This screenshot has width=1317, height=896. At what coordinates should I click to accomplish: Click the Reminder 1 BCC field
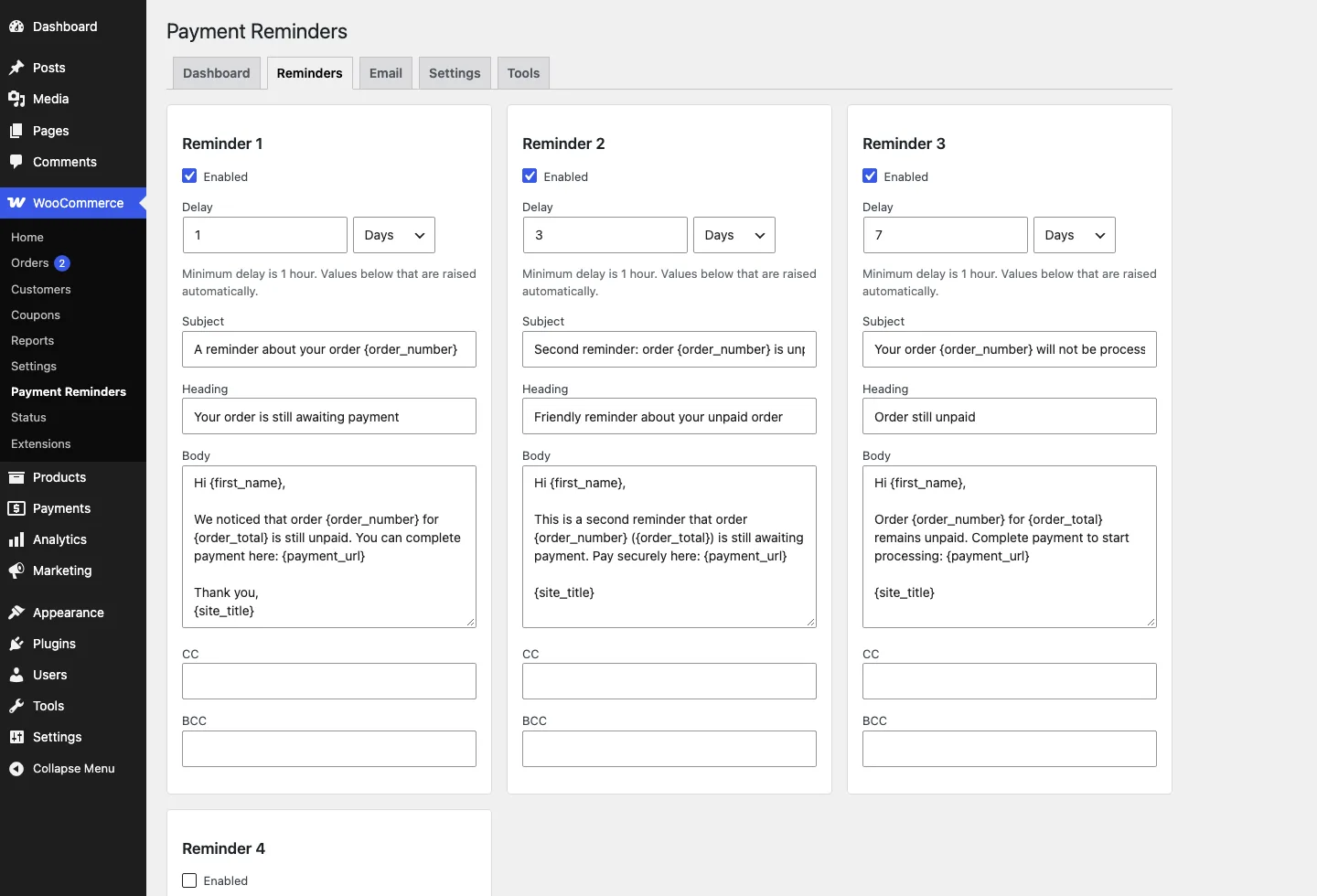[x=329, y=749]
